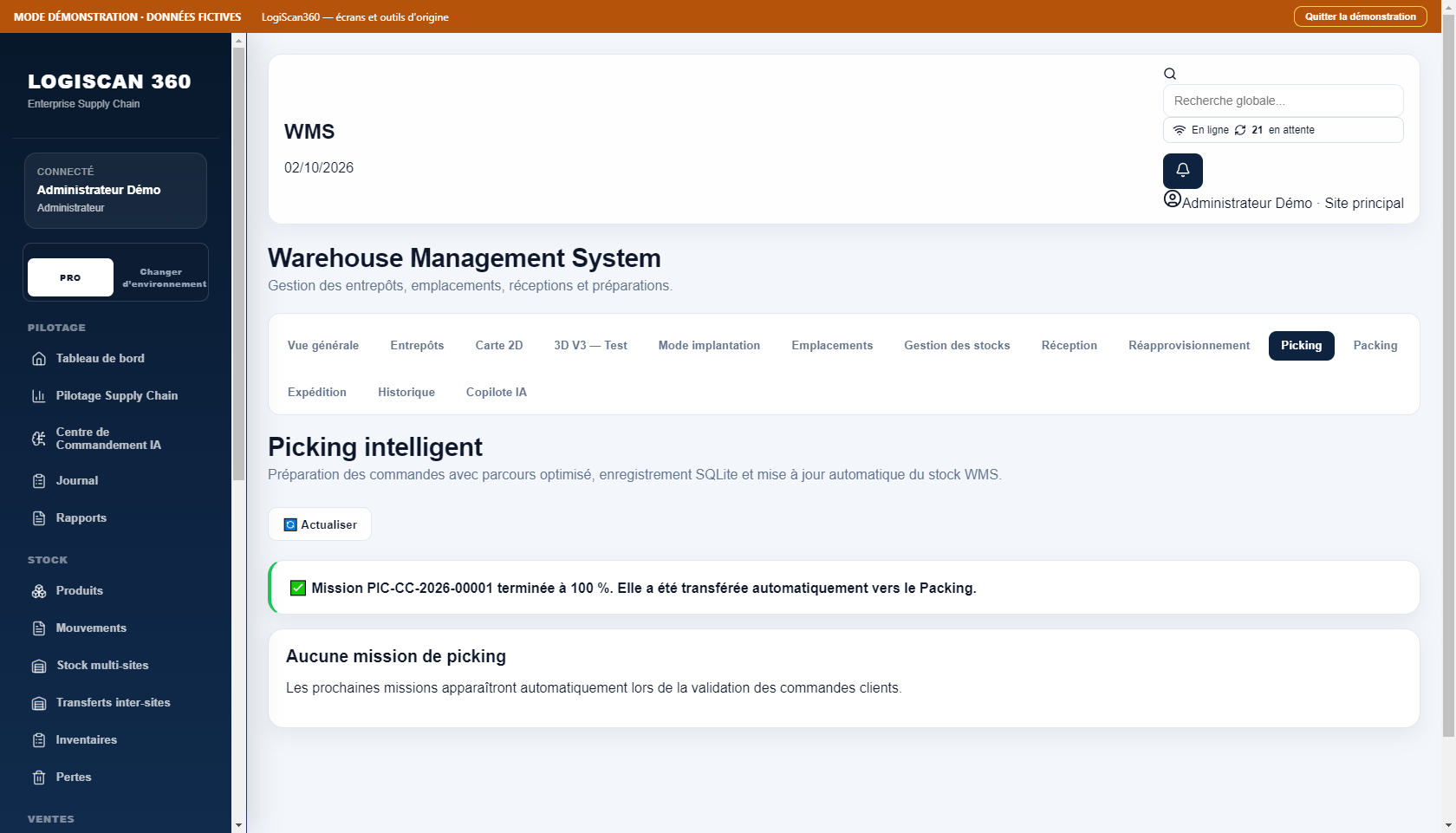Click the Administrateur Démo connected card
This screenshot has height=833, width=1456.
(x=115, y=191)
